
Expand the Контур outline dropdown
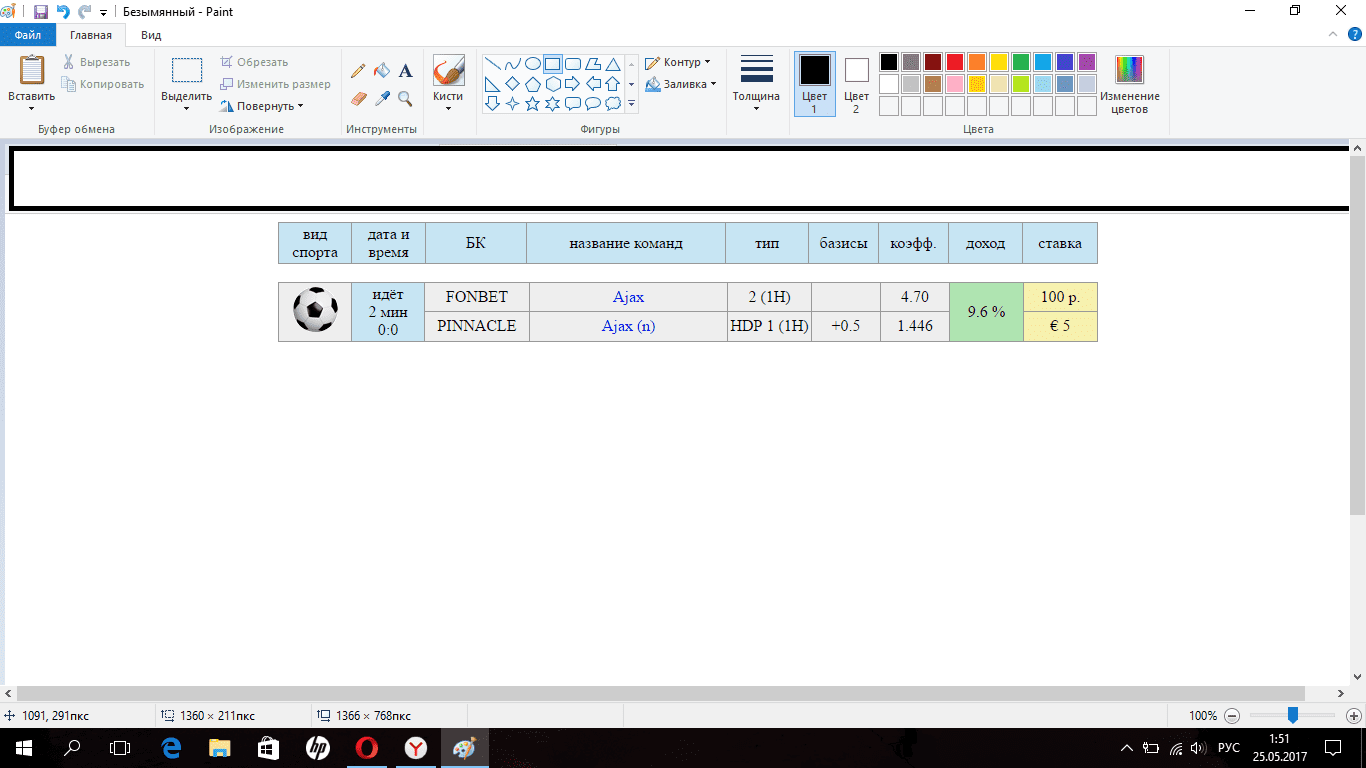tap(679, 62)
